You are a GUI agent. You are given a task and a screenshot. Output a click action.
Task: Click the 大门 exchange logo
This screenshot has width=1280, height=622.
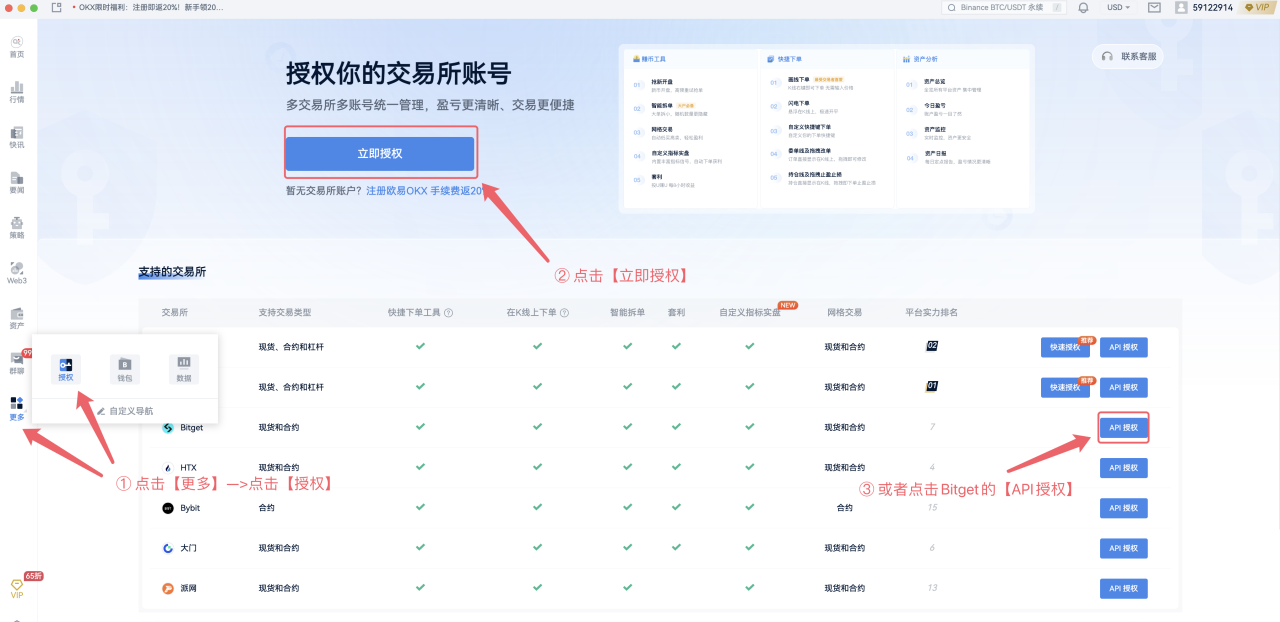[168, 548]
